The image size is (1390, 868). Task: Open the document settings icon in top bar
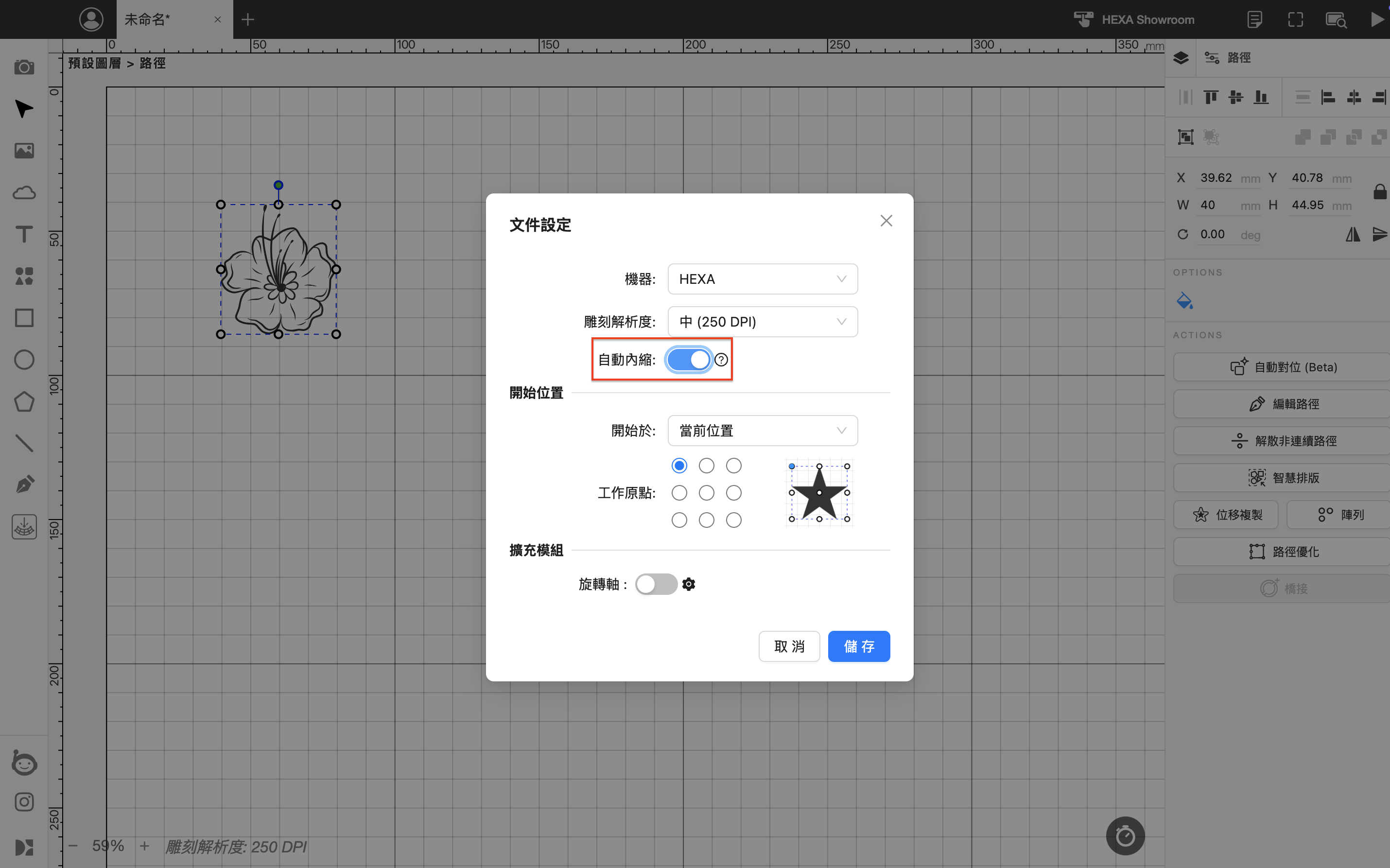(x=1254, y=19)
